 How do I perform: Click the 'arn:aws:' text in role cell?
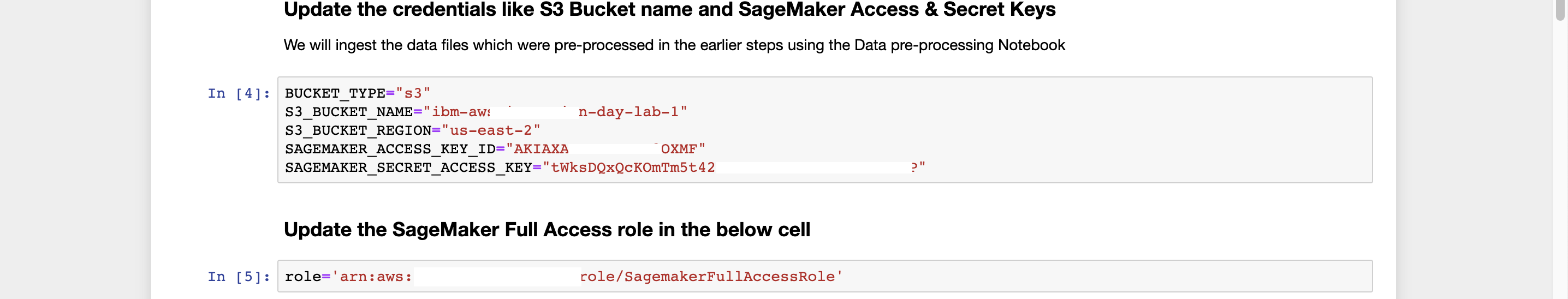coord(371,277)
